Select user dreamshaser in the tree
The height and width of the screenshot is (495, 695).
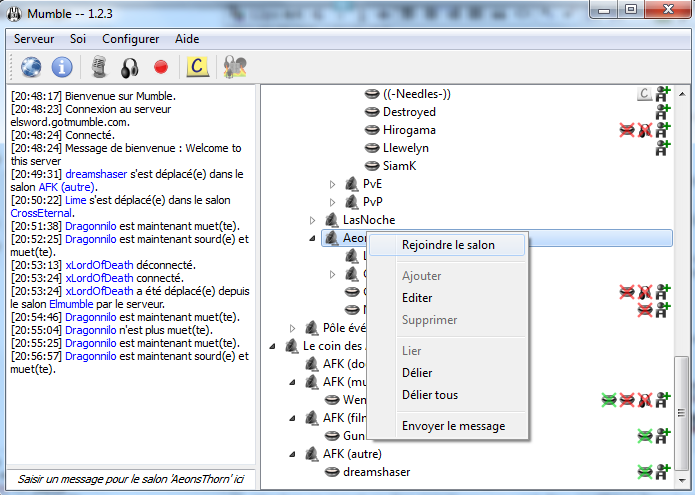pyautogui.click(x=376, y=472)
